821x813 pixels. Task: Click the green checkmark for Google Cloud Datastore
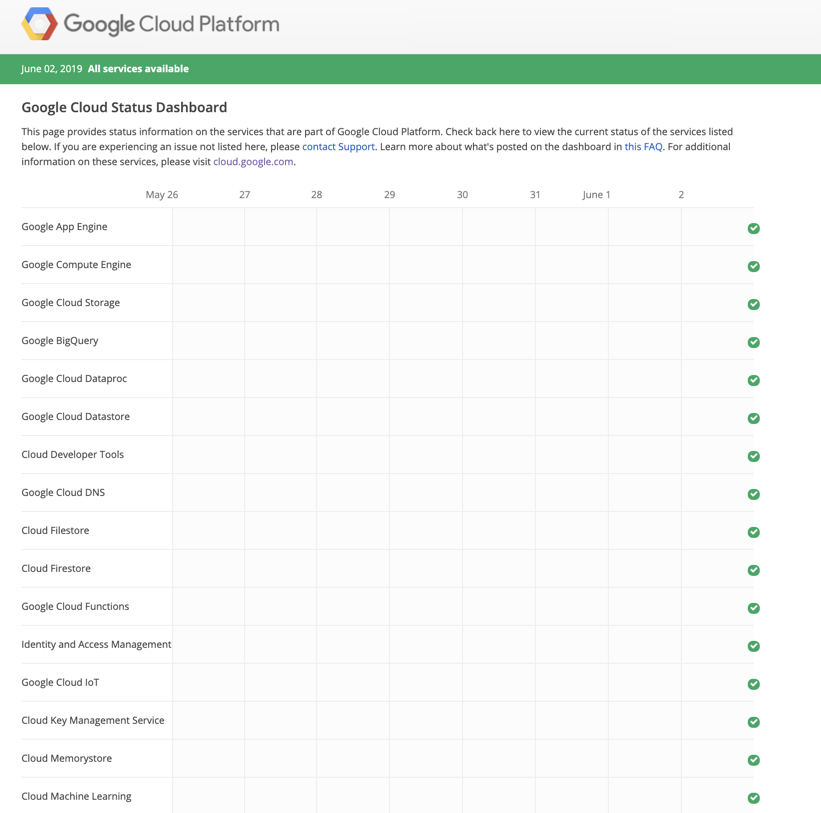pos(753,418)
